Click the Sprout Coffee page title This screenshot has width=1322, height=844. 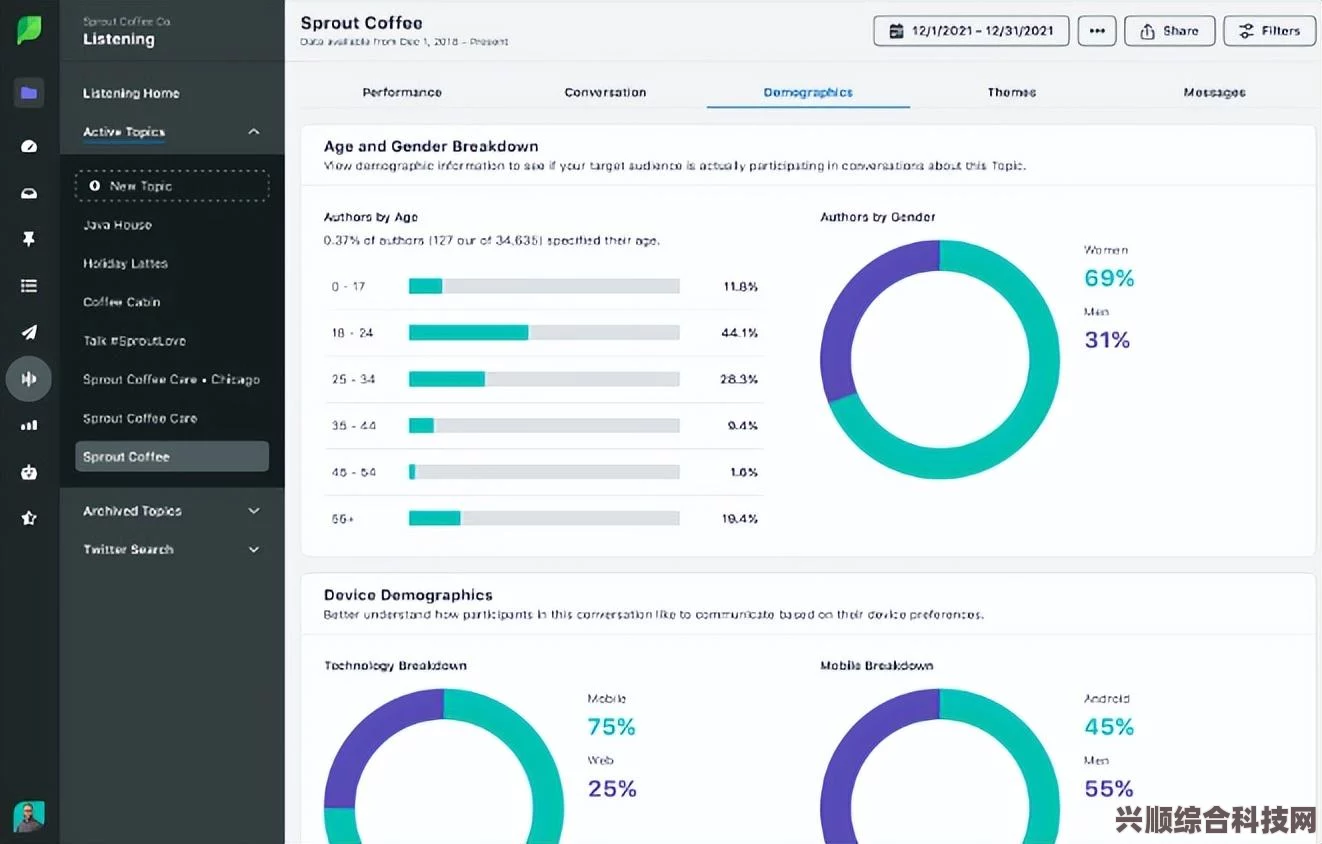pos(361,23)
